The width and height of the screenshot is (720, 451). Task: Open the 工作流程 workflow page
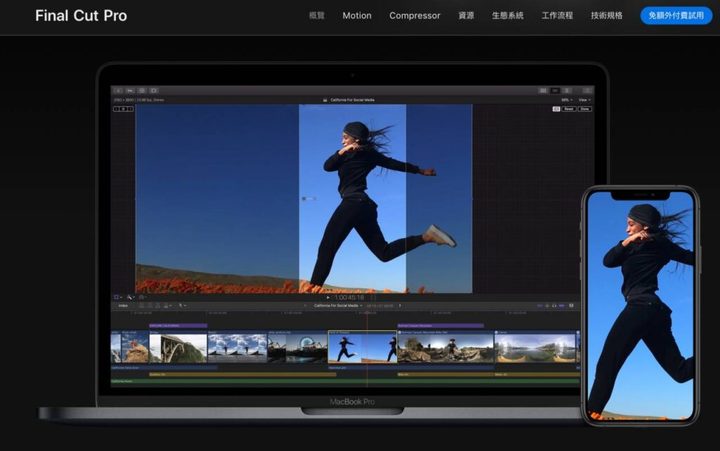coord(557,16)
